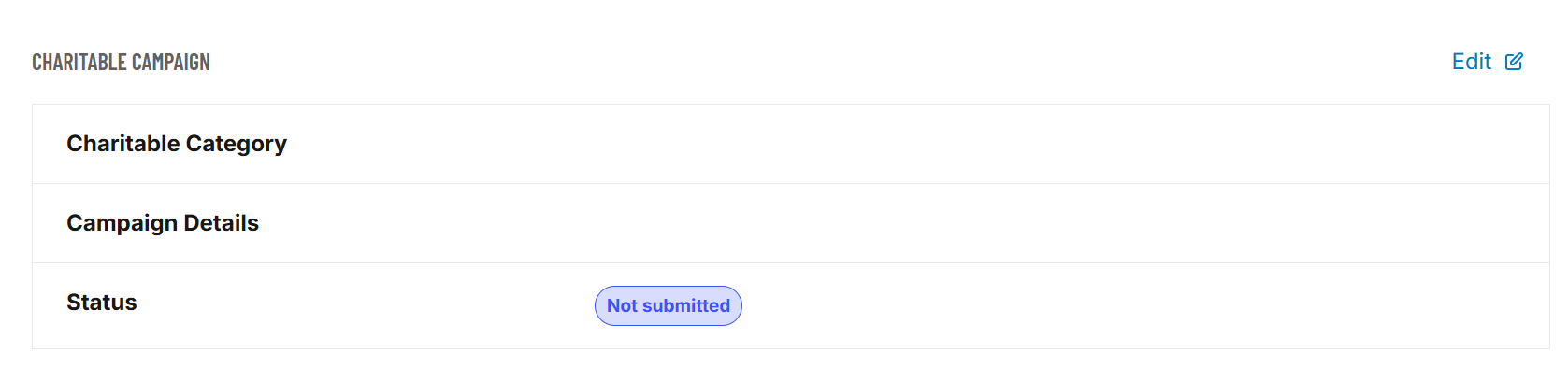Click the word 'Details' in the second row

pyautogui.click(x=222, y=223)
